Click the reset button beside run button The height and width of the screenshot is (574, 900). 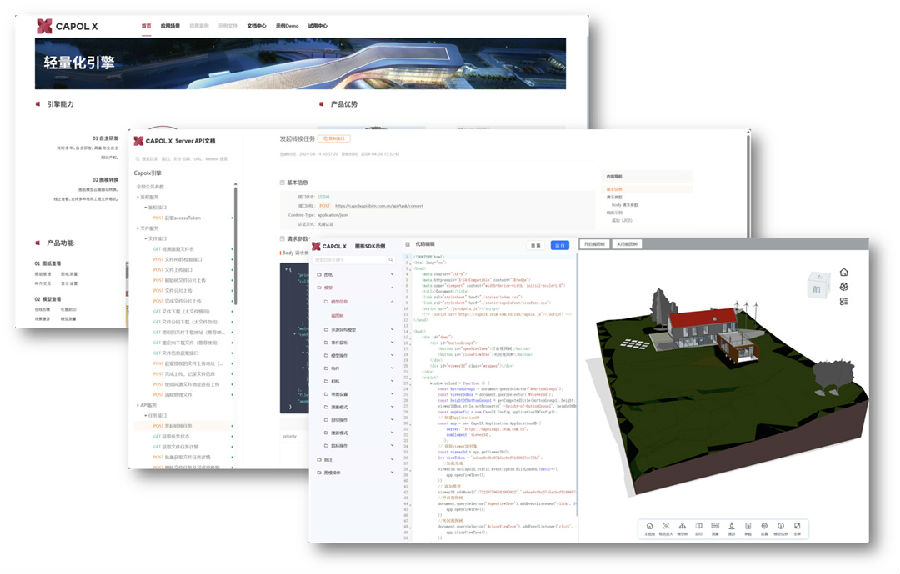point(536,245)
